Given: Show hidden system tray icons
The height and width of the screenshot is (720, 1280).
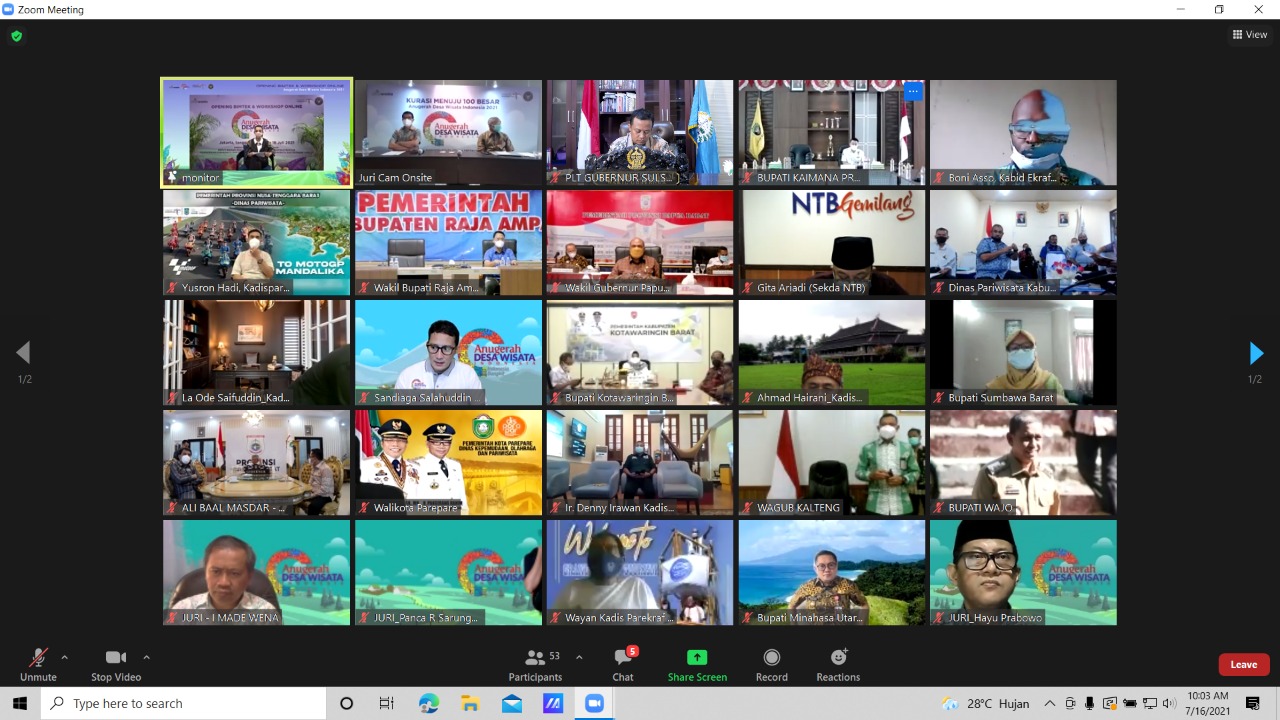Looking at the screenshot, I should [1050, 704].
